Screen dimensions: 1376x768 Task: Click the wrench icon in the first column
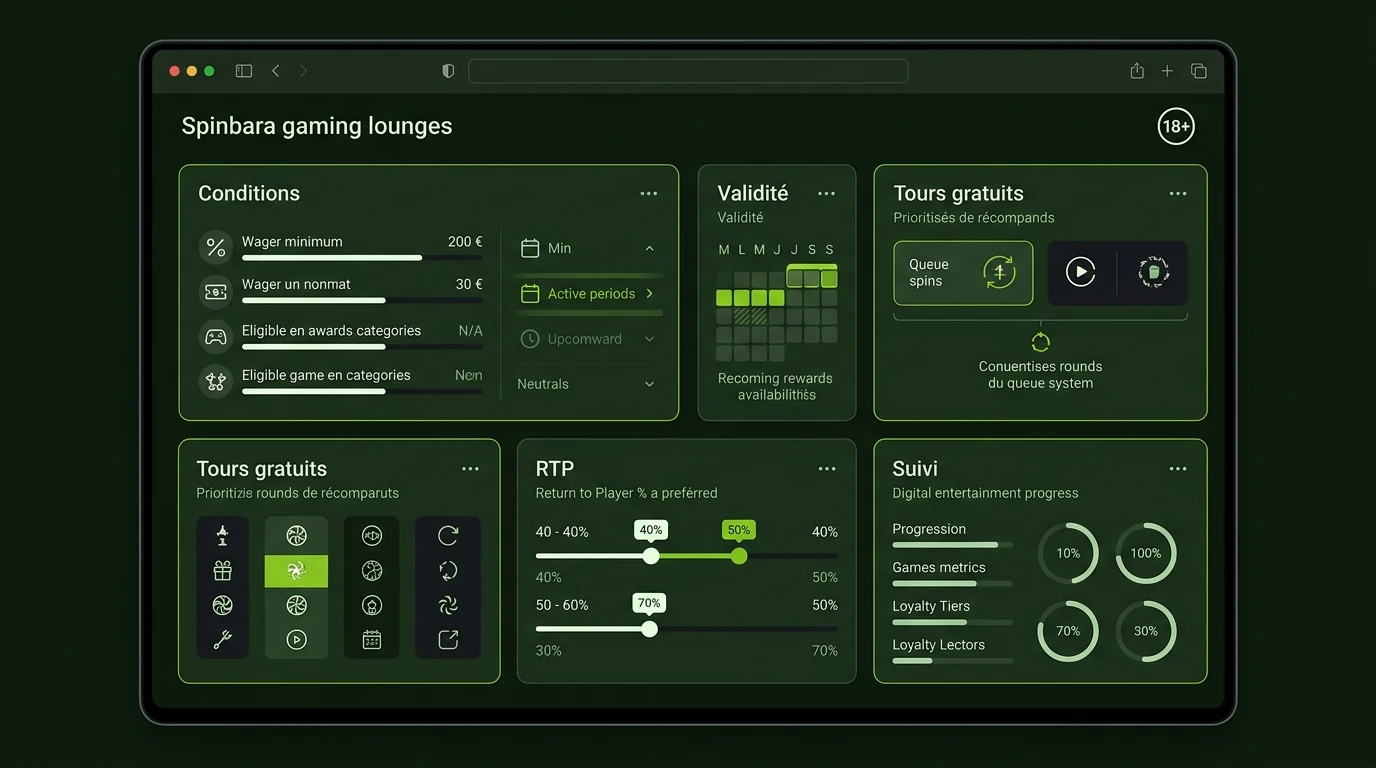click(222, 639)
